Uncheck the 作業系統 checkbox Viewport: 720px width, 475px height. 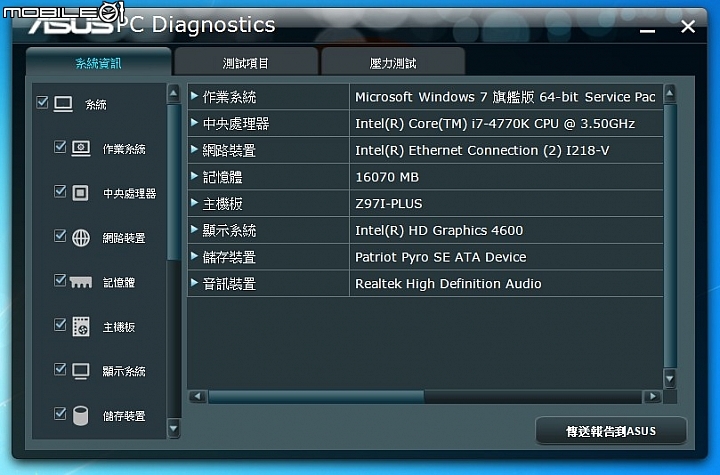pyautogui.click(x=60, y=146)
